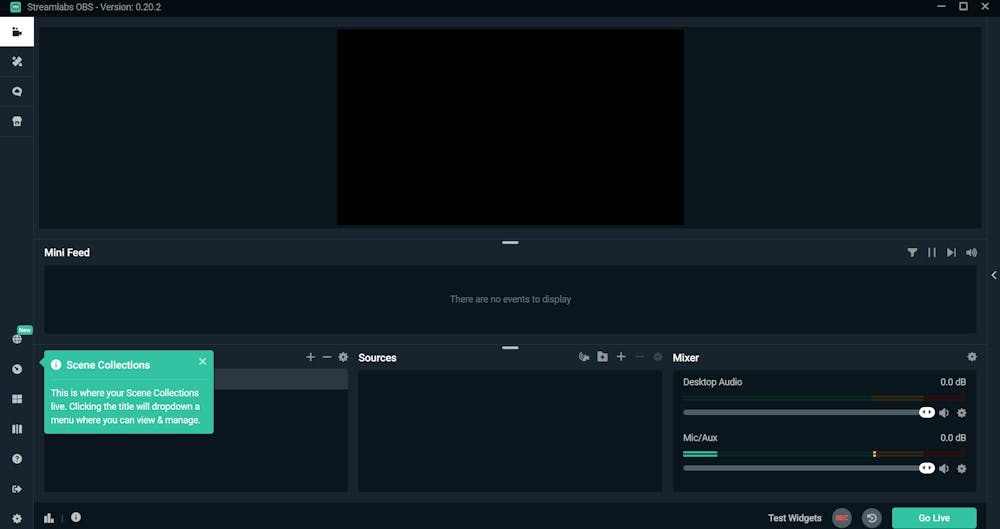The width and height of the screenshot is (1000, 529).
Task: Open the Mixer settings gear
Action: 971,357
